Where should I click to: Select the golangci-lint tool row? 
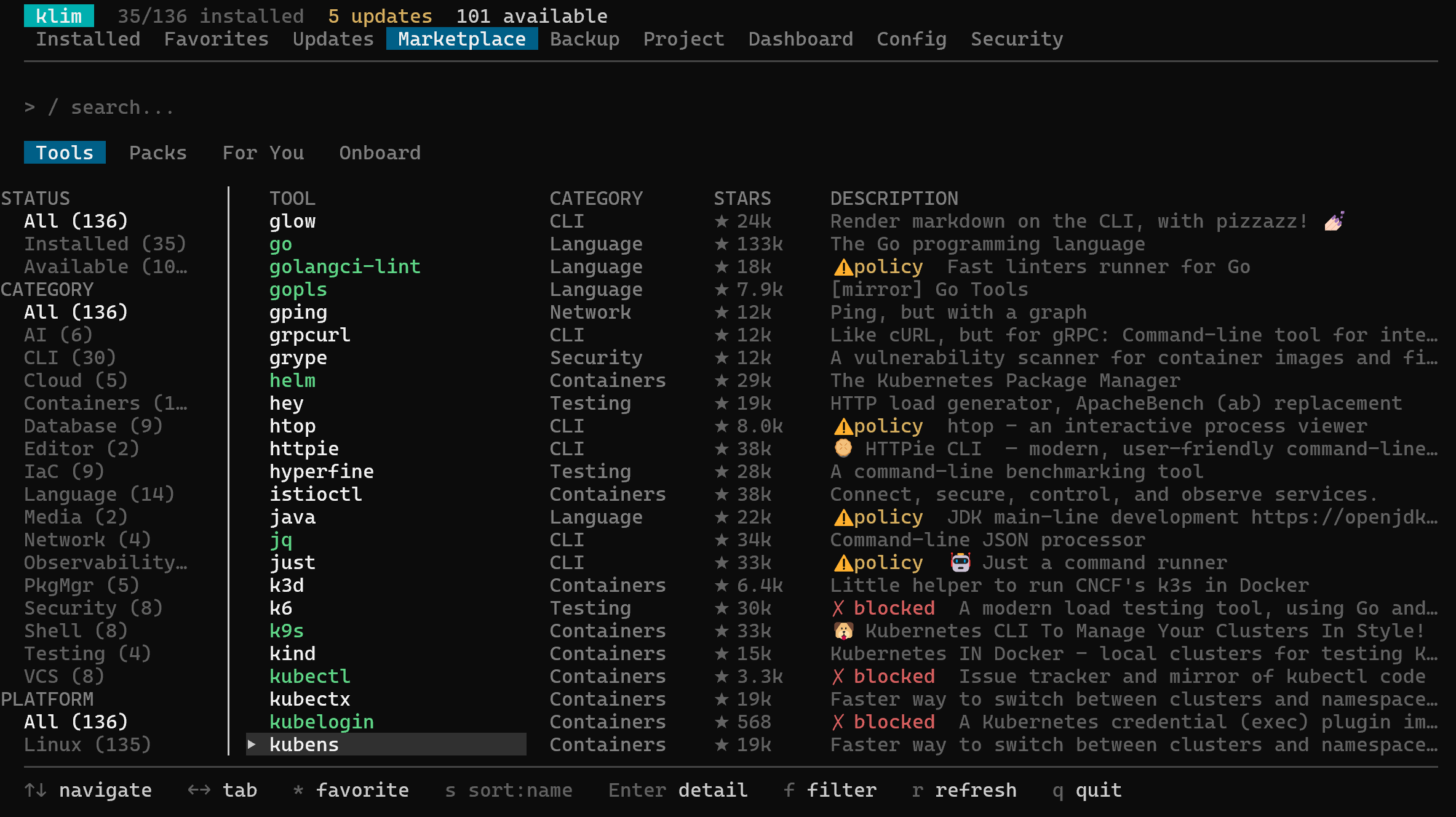(842, 266)
